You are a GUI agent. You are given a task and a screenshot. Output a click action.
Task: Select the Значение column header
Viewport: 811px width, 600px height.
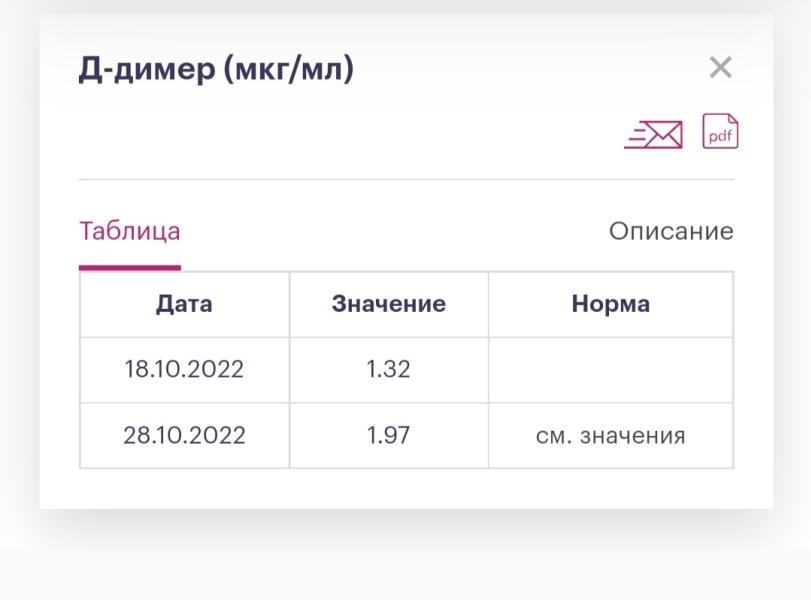[x=388, y=304]
